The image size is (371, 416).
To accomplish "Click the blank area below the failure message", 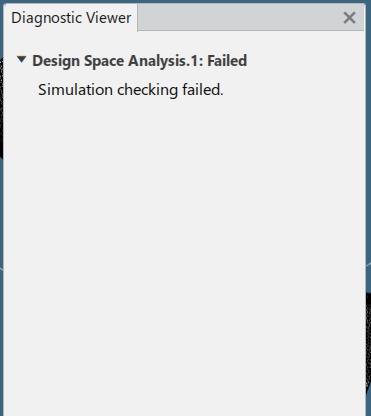I will [x=184, y=250].
